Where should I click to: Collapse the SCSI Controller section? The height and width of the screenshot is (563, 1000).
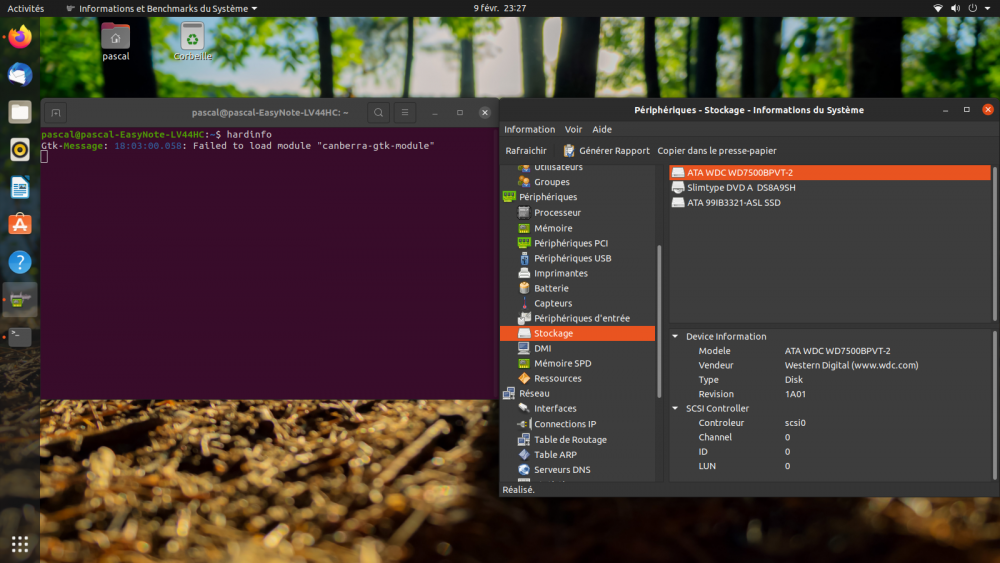coord(675,409)
